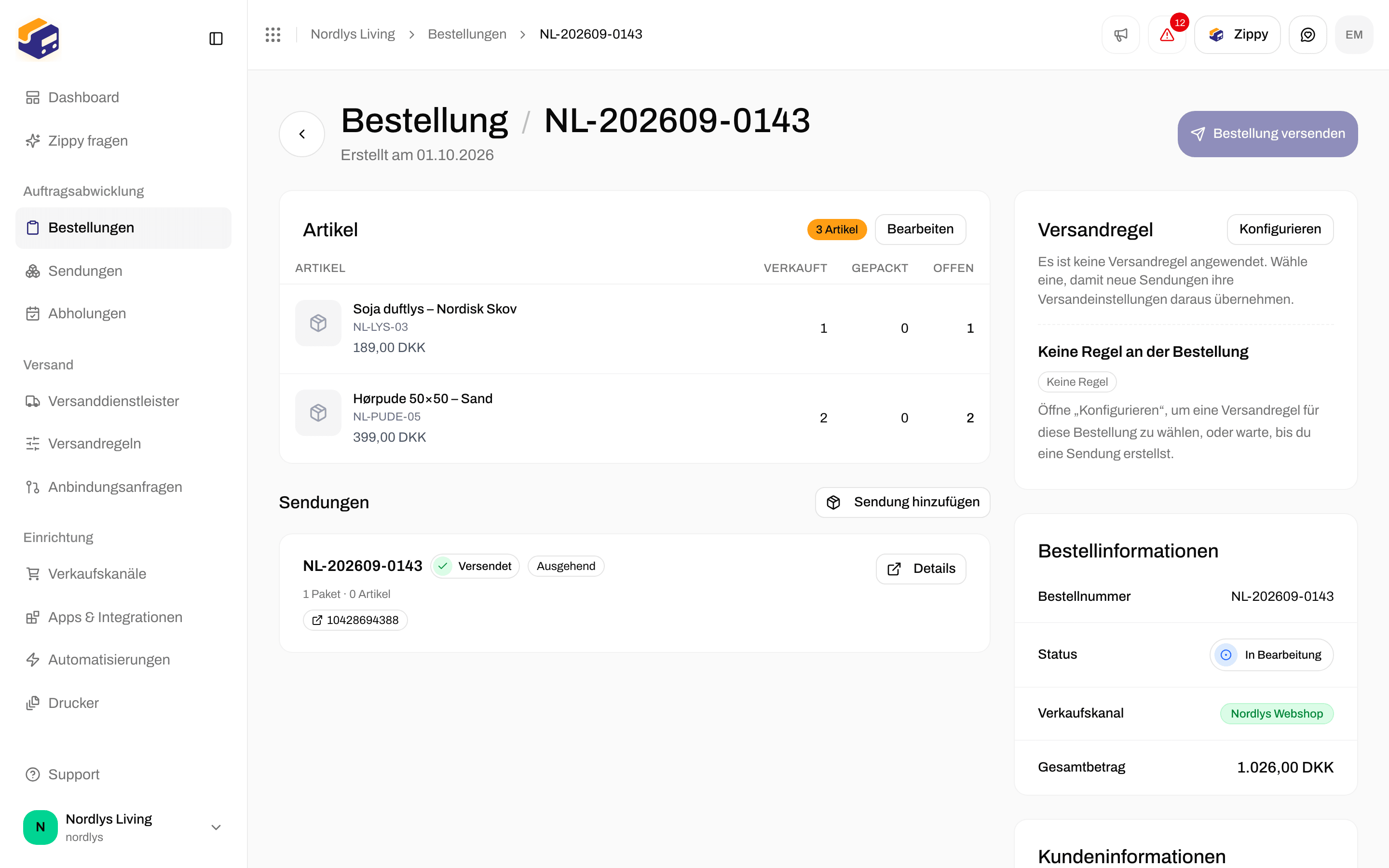Open Abholungen in the sidebar
1389x868 pixels.
pyautogui.click(x=123, y=313)
